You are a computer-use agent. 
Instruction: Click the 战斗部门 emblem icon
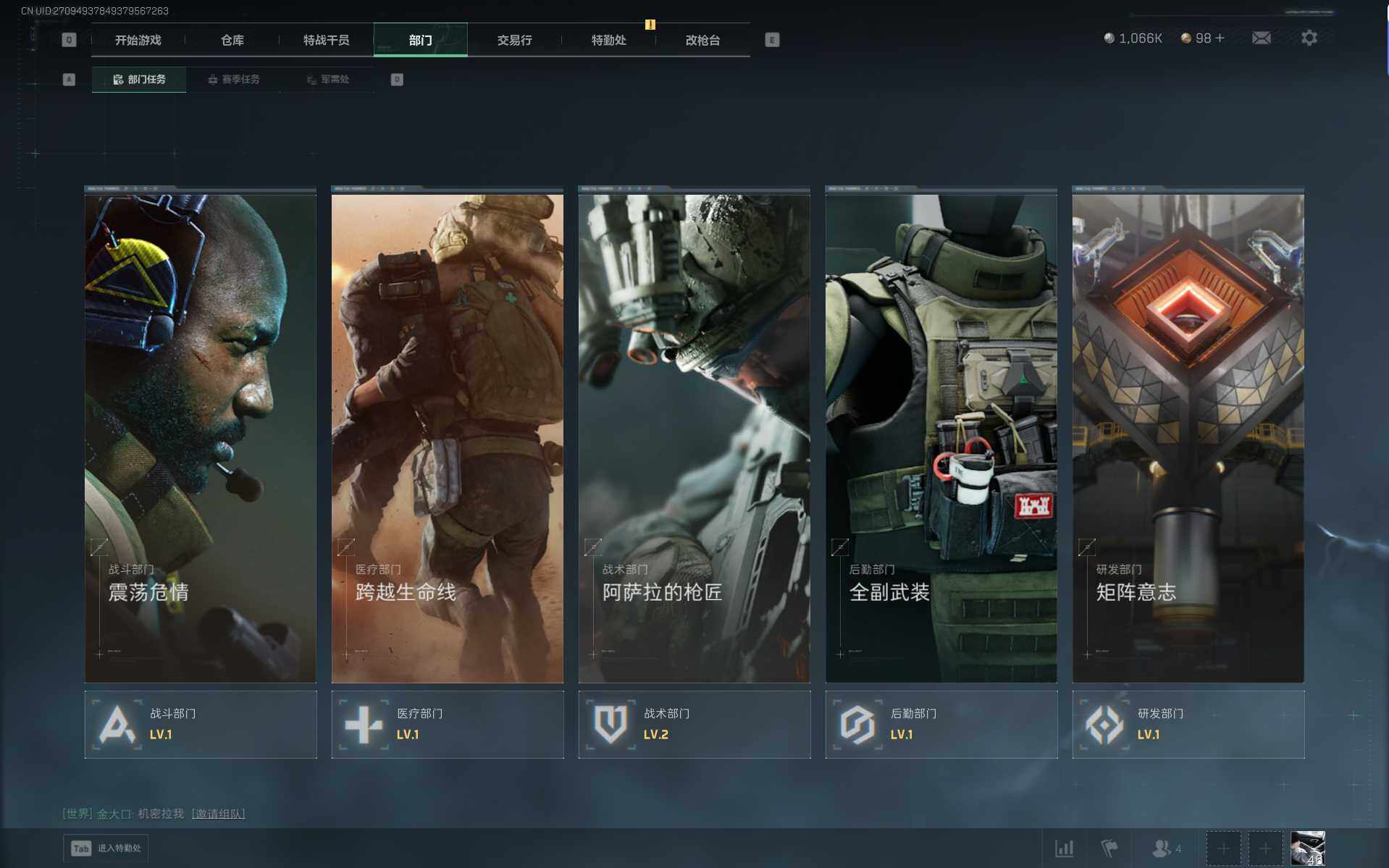click(x=117, y=725)
